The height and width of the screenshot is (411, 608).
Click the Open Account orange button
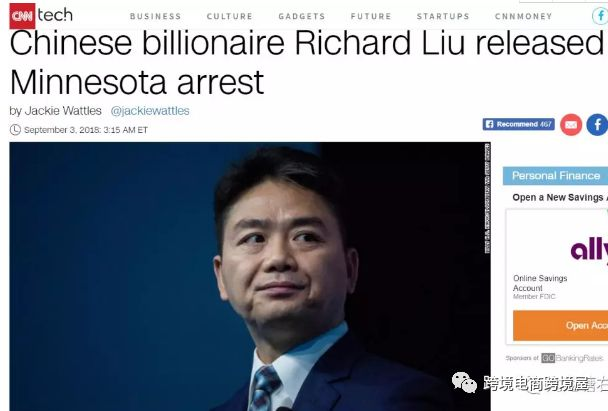560,325
